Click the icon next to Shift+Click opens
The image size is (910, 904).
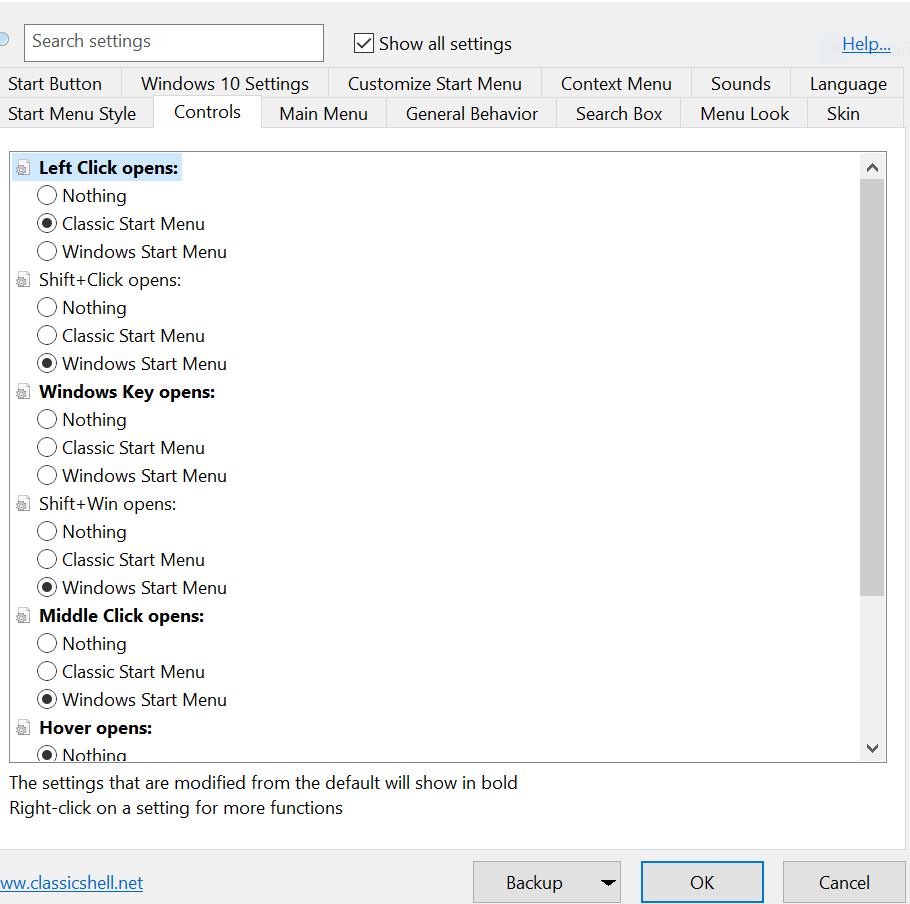pos(23,281)
